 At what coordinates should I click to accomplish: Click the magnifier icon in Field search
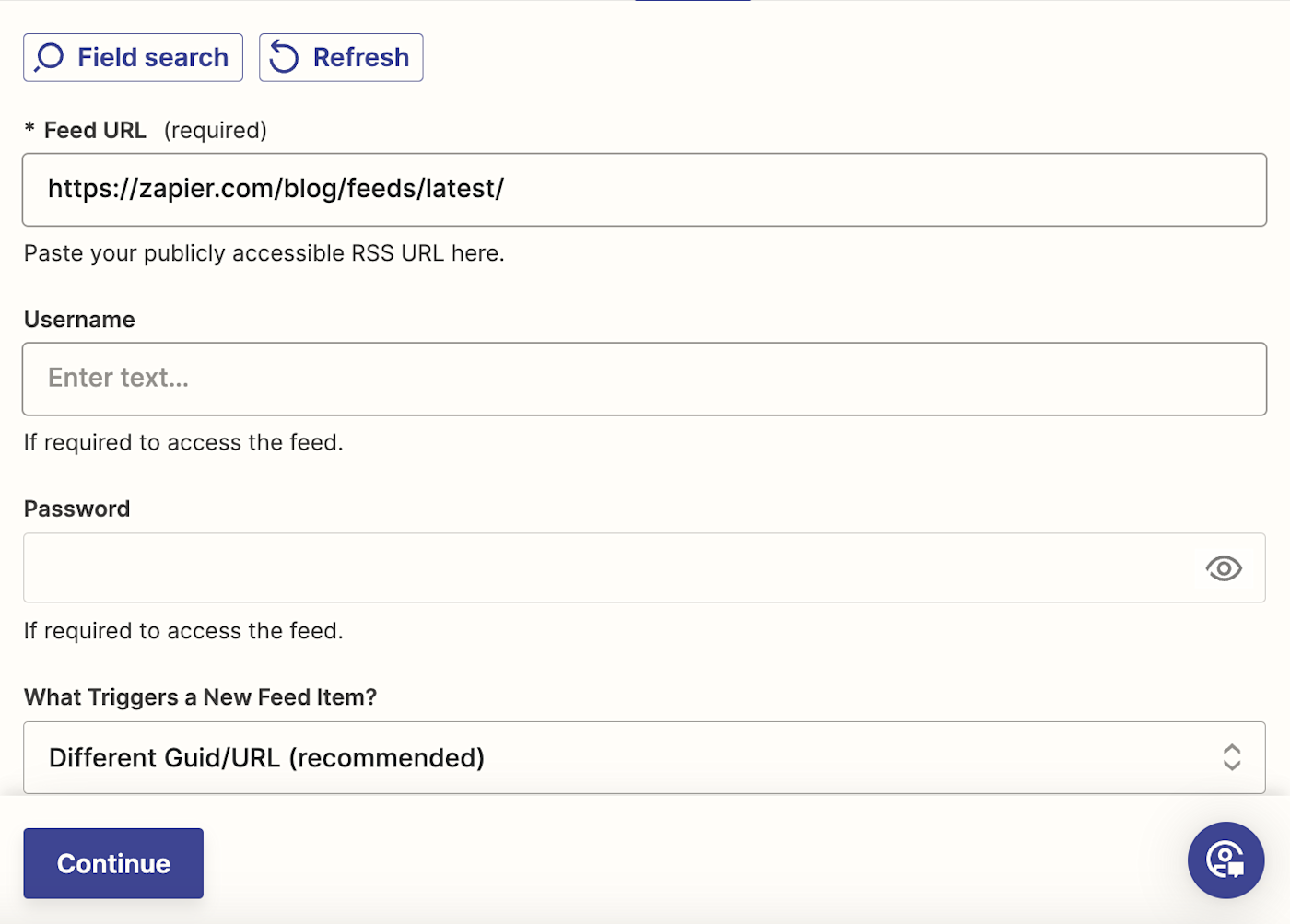coord(50,57)
